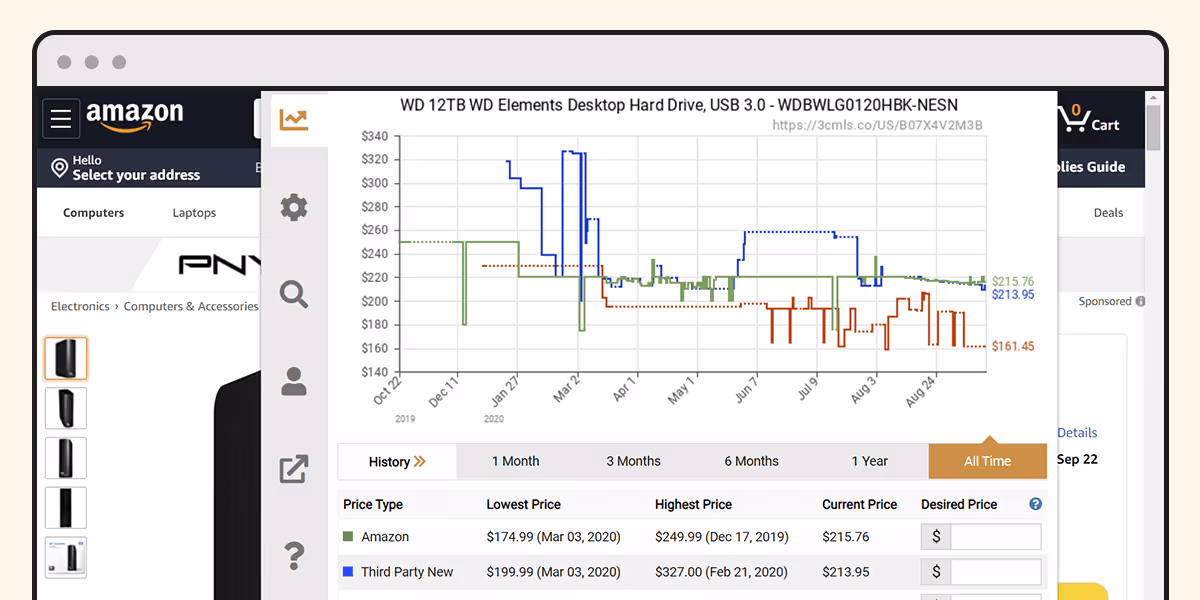Select the 6 Months range tab
The image size is (1200, 600).
pos(751,461)
